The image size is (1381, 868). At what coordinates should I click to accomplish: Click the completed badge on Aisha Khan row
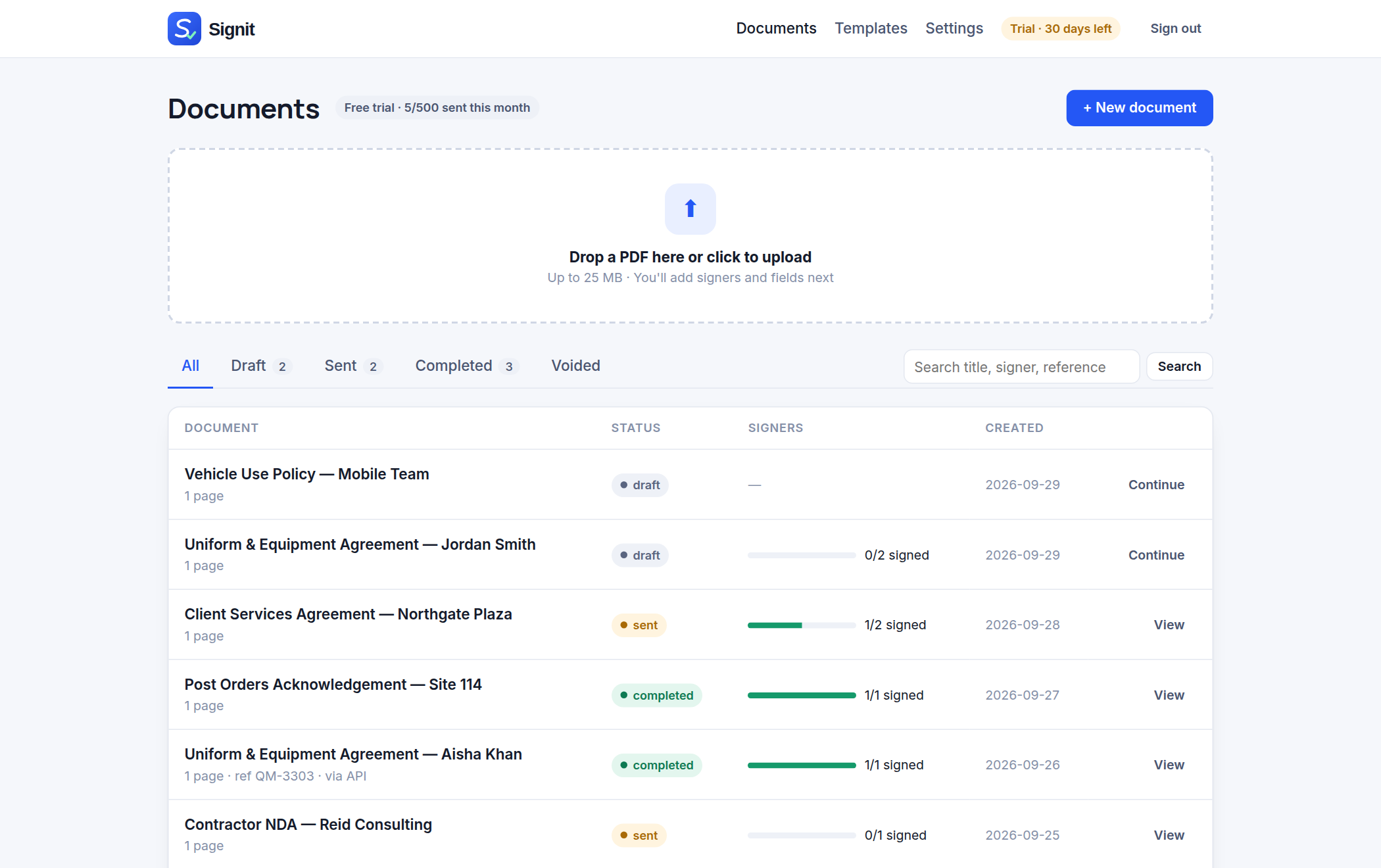(656, 765)
